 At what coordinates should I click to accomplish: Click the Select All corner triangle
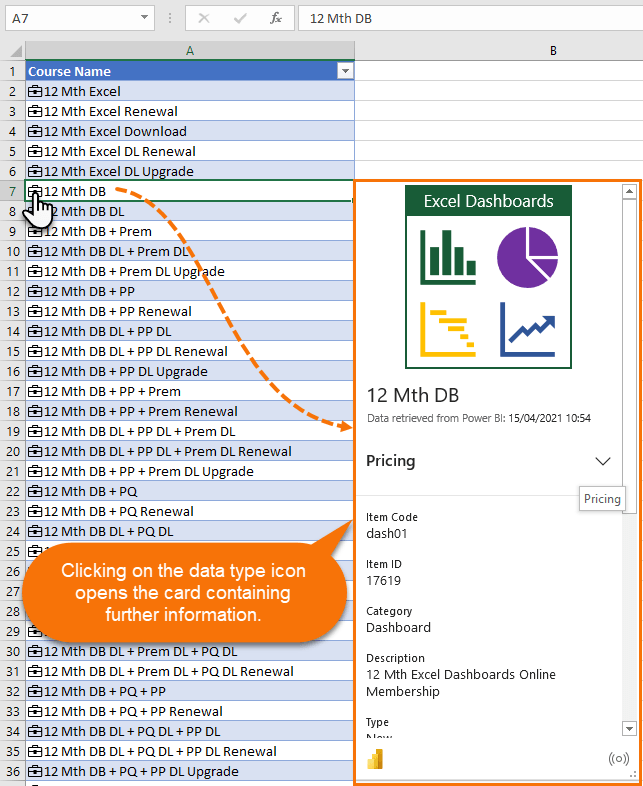tap(15, 51)
